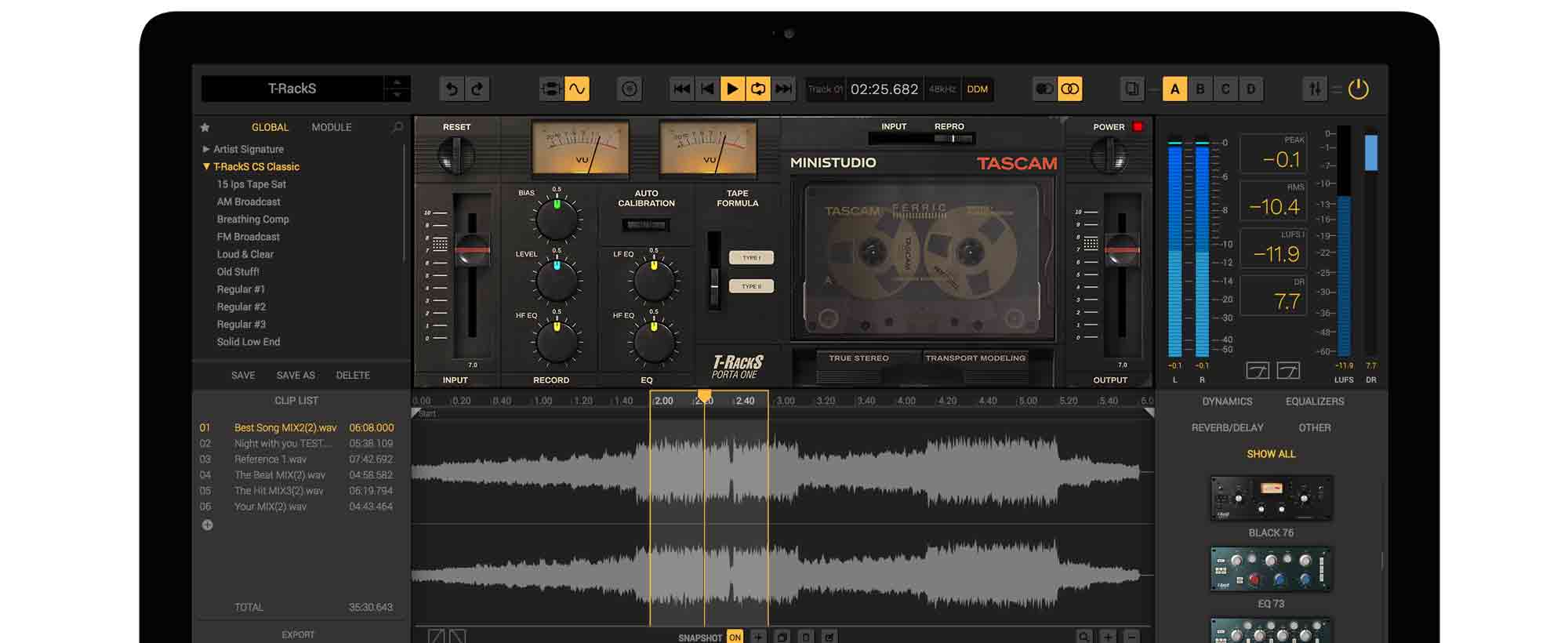Filter modules by REVERB/DELAY
Viewport: 1568px width, 643px height.
(x=1227, y=428)
